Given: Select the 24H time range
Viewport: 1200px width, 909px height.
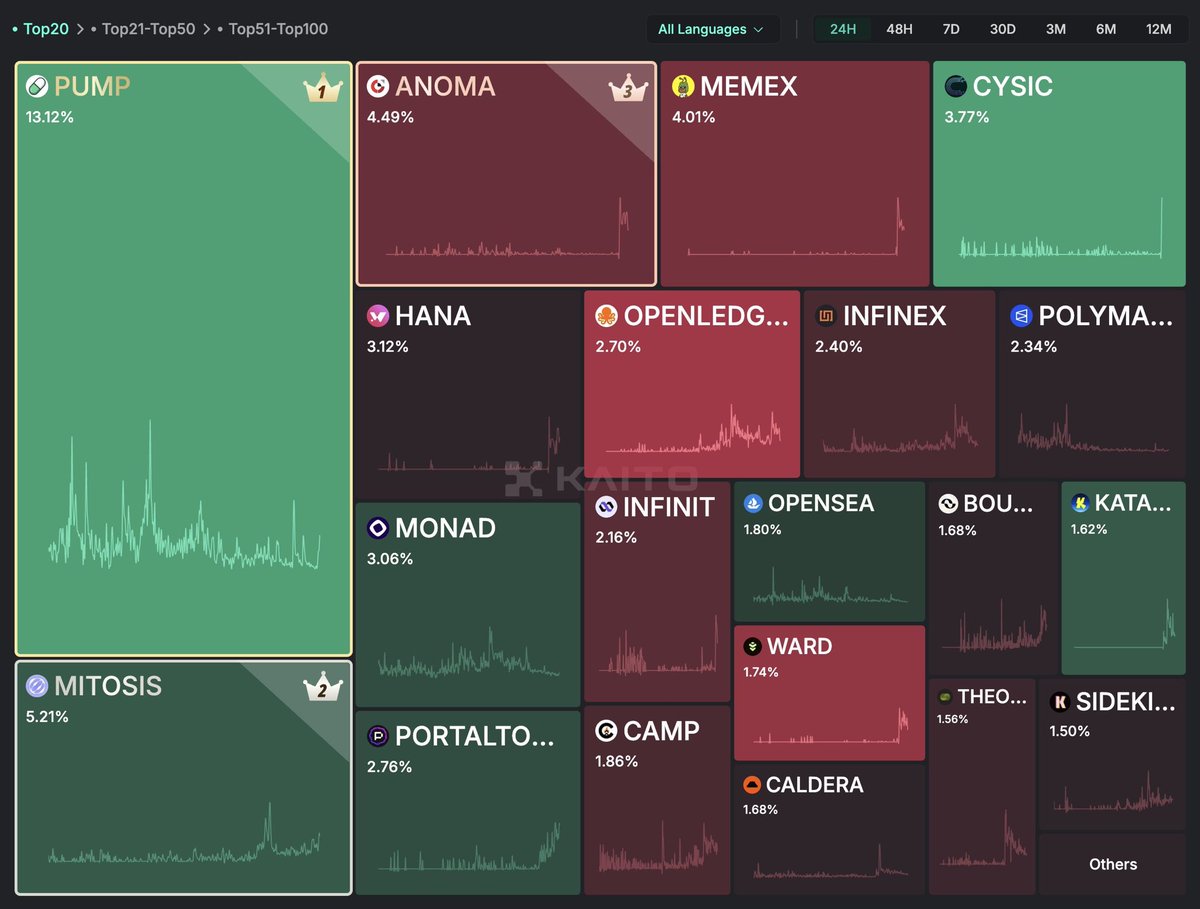Looking at the screenshot, I should click(x=843, y=29).
